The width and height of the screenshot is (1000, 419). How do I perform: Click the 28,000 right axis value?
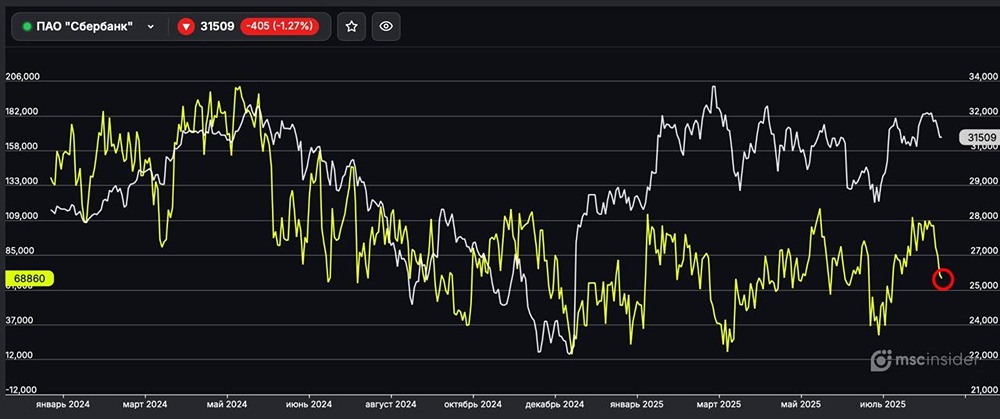point(983,217)
